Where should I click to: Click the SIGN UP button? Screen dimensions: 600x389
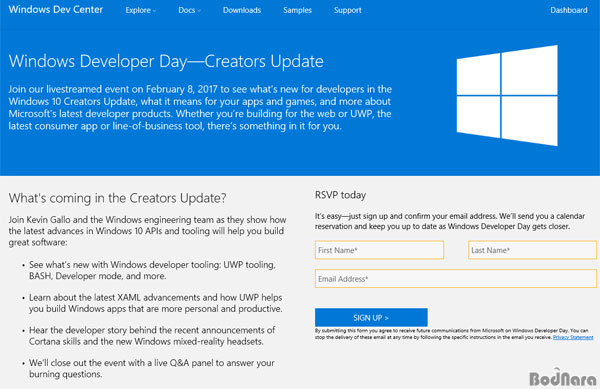(x=371, y=317)
